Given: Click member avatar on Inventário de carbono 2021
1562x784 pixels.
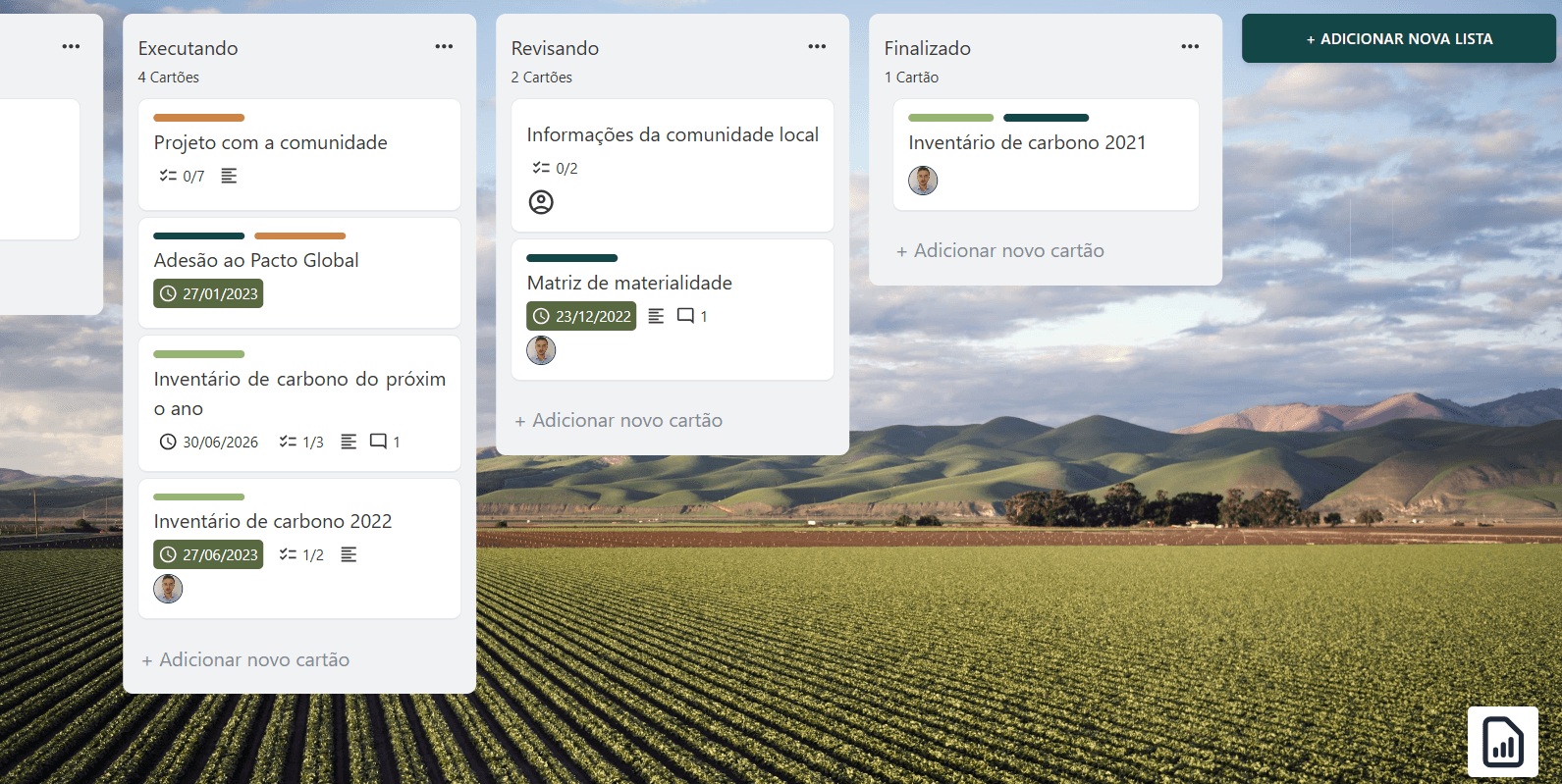Looking at the screenshot, I should click(x=923, y=181).
